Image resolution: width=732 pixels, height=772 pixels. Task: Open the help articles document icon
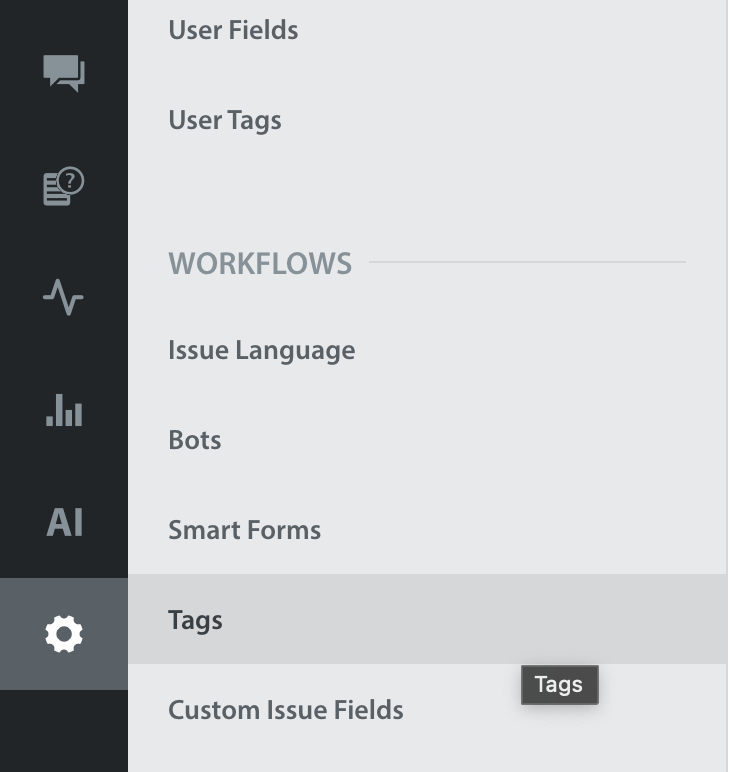coord(63,187)
